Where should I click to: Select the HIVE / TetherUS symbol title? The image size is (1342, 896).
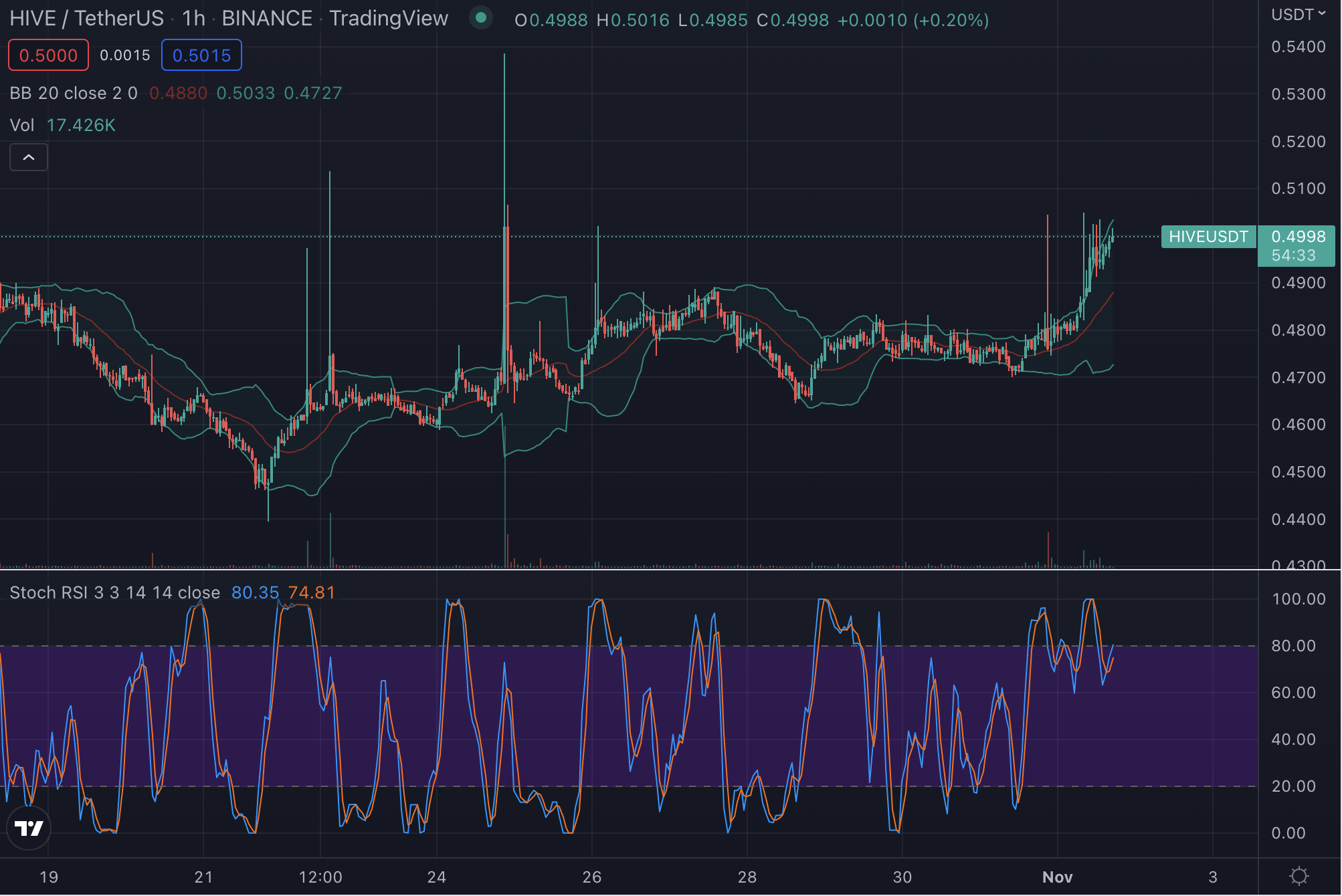(86, 19)
